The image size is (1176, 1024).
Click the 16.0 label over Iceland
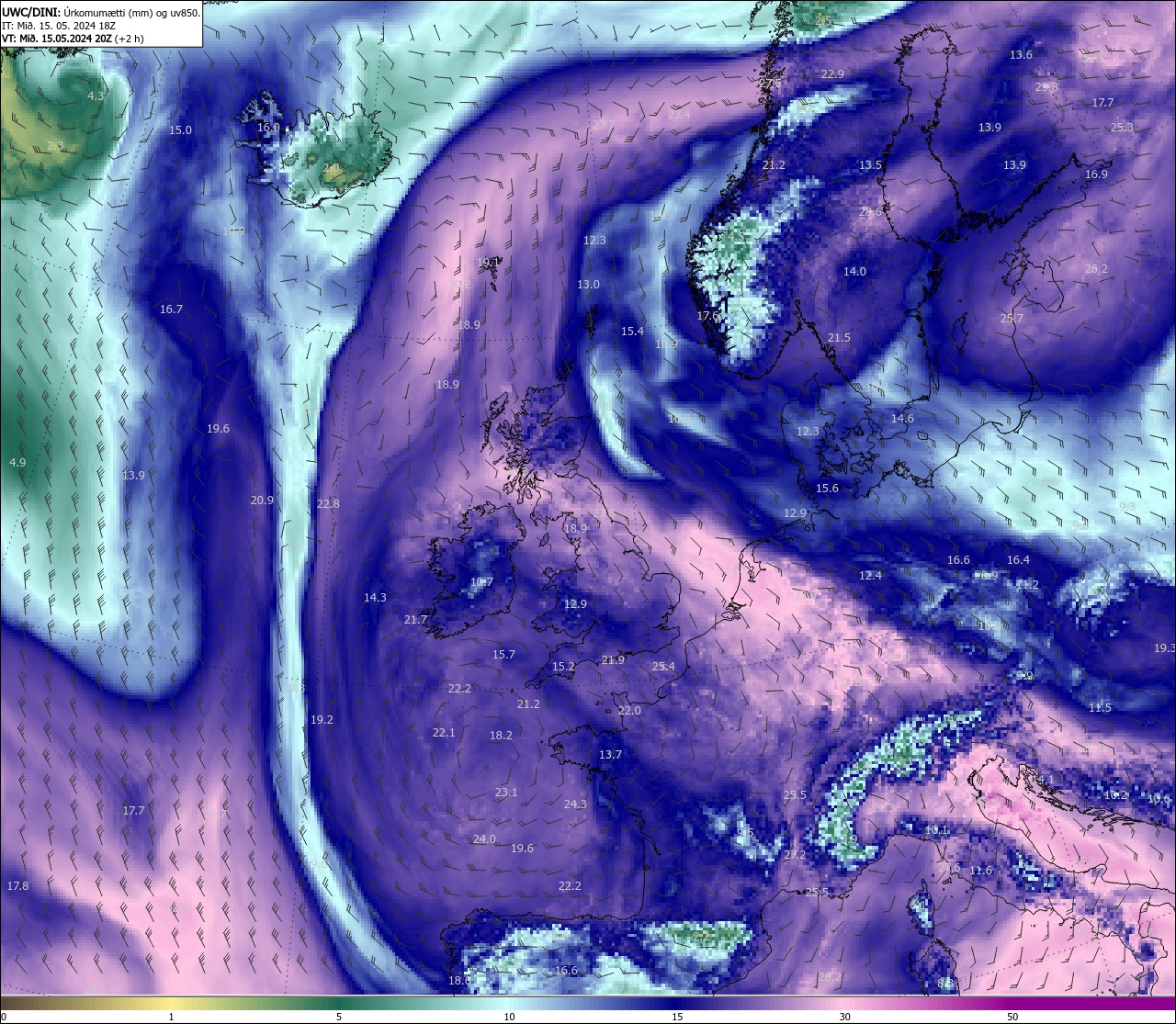tap(268, 128)
